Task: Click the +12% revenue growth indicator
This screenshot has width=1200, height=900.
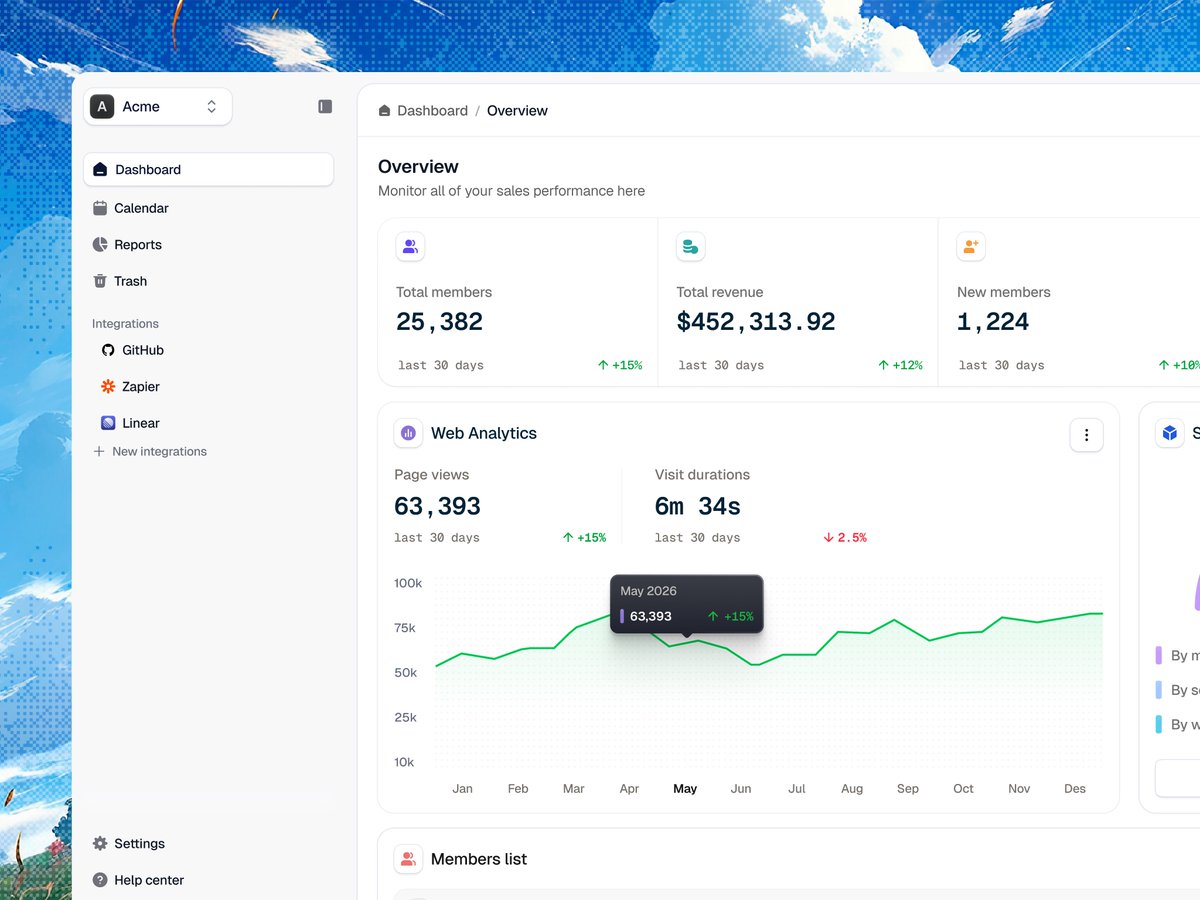Action: point(900,366)
